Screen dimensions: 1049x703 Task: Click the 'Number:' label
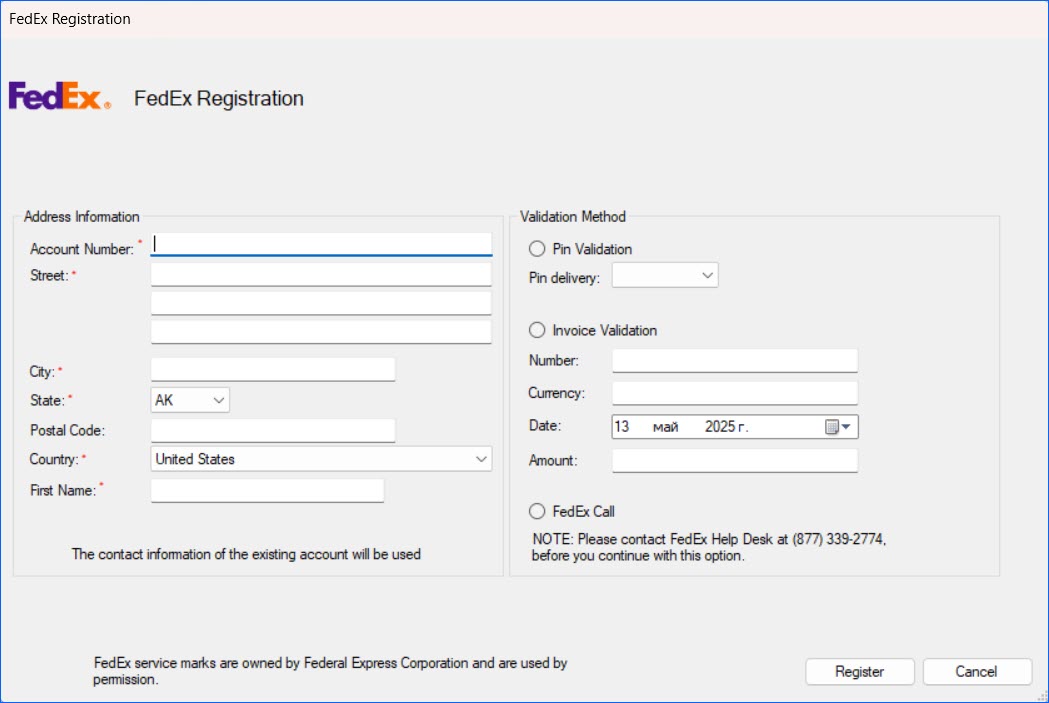[553, 361]
